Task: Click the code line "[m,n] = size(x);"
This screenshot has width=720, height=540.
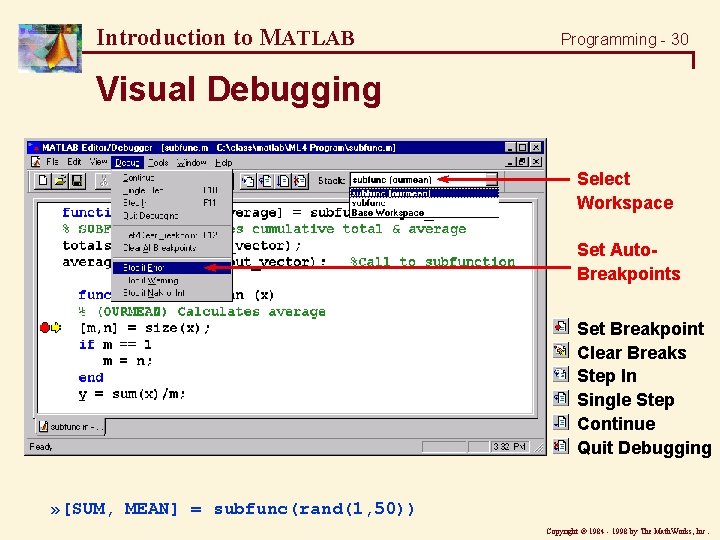Action: (145, 328)
